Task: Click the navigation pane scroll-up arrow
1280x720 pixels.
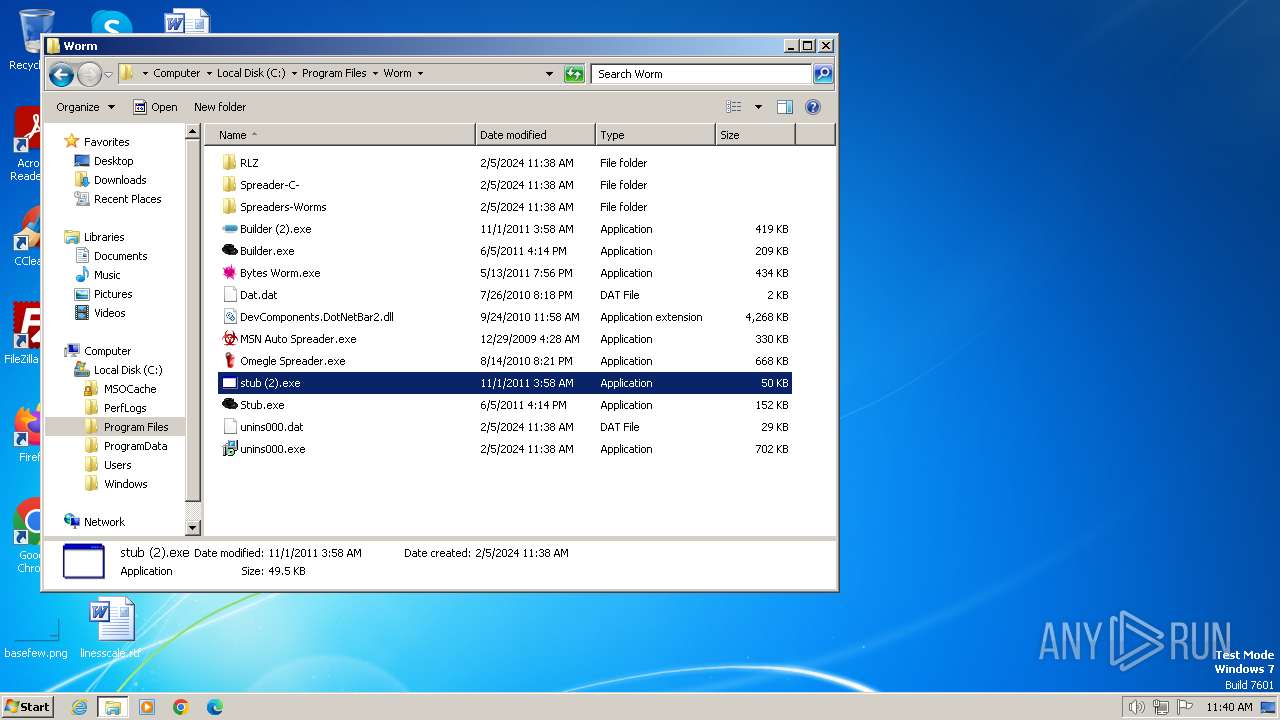Action: click(x=193, y=132)
